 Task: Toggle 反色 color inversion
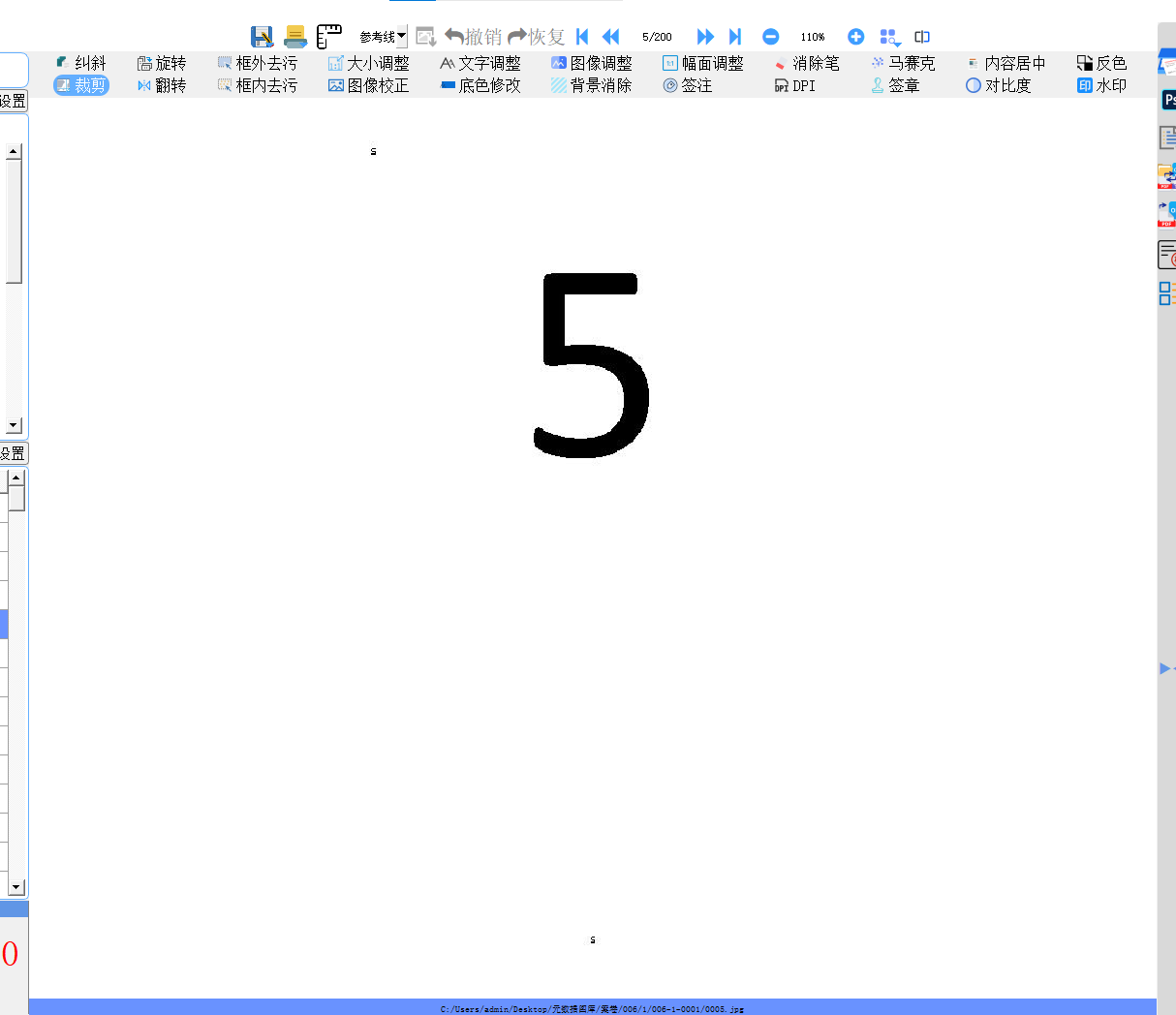click(x=1101, y=63)
